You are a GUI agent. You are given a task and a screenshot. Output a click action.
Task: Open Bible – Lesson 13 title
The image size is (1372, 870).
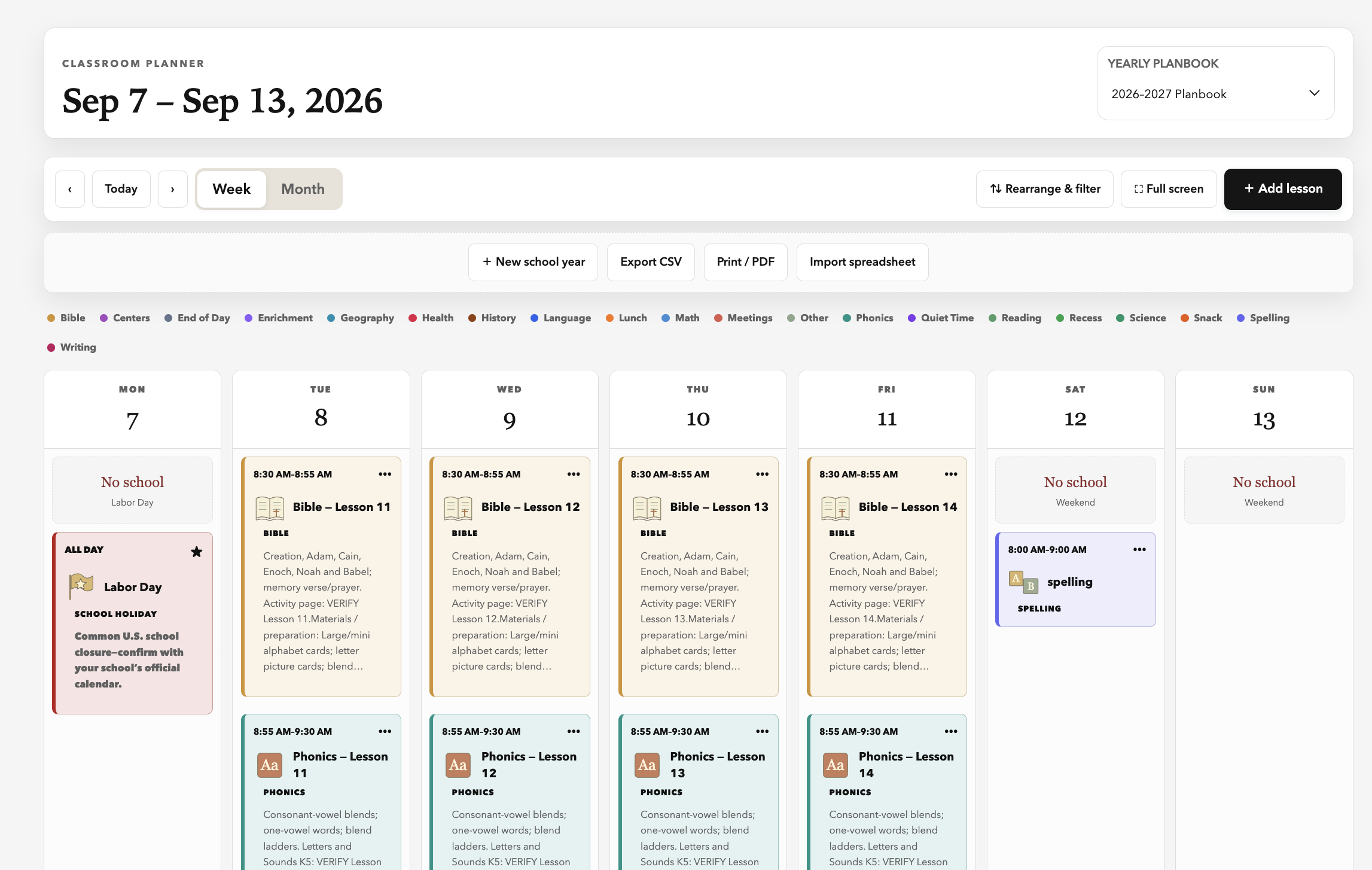point(719,507)
